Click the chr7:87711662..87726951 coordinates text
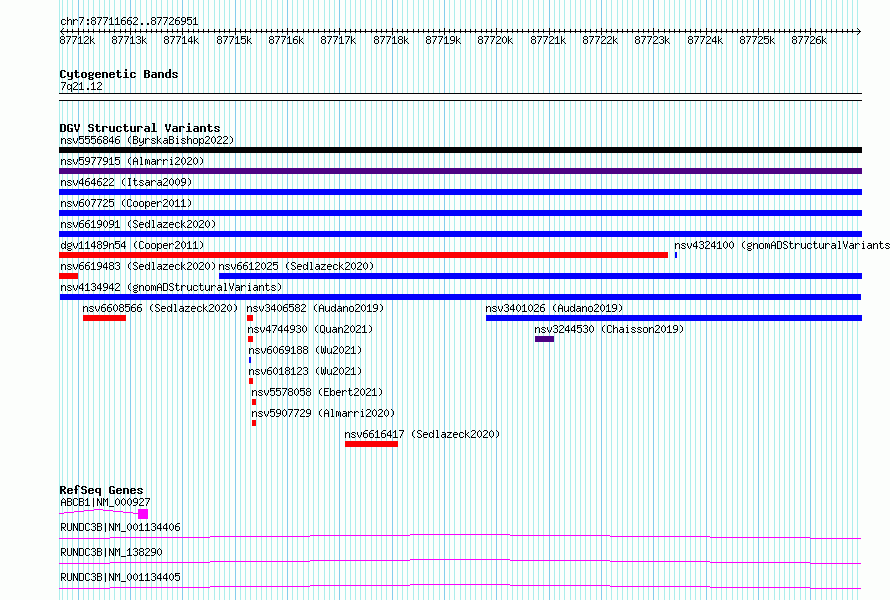 (x=129, y=22)
